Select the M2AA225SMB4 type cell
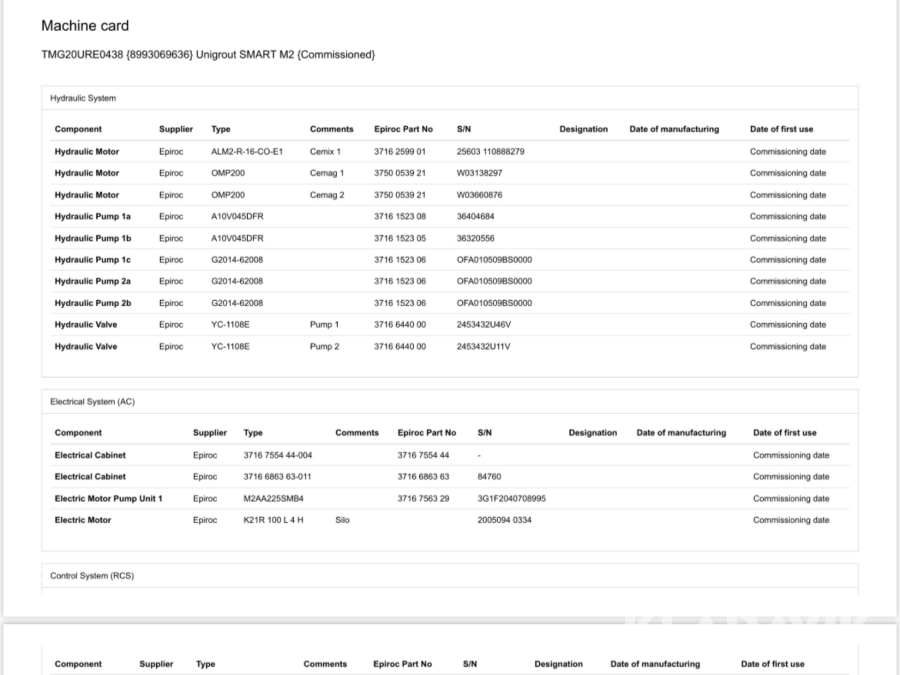Image resolution: width=900 pixels, height=675 pixels. pyautogui.click(x=273, y=498)
